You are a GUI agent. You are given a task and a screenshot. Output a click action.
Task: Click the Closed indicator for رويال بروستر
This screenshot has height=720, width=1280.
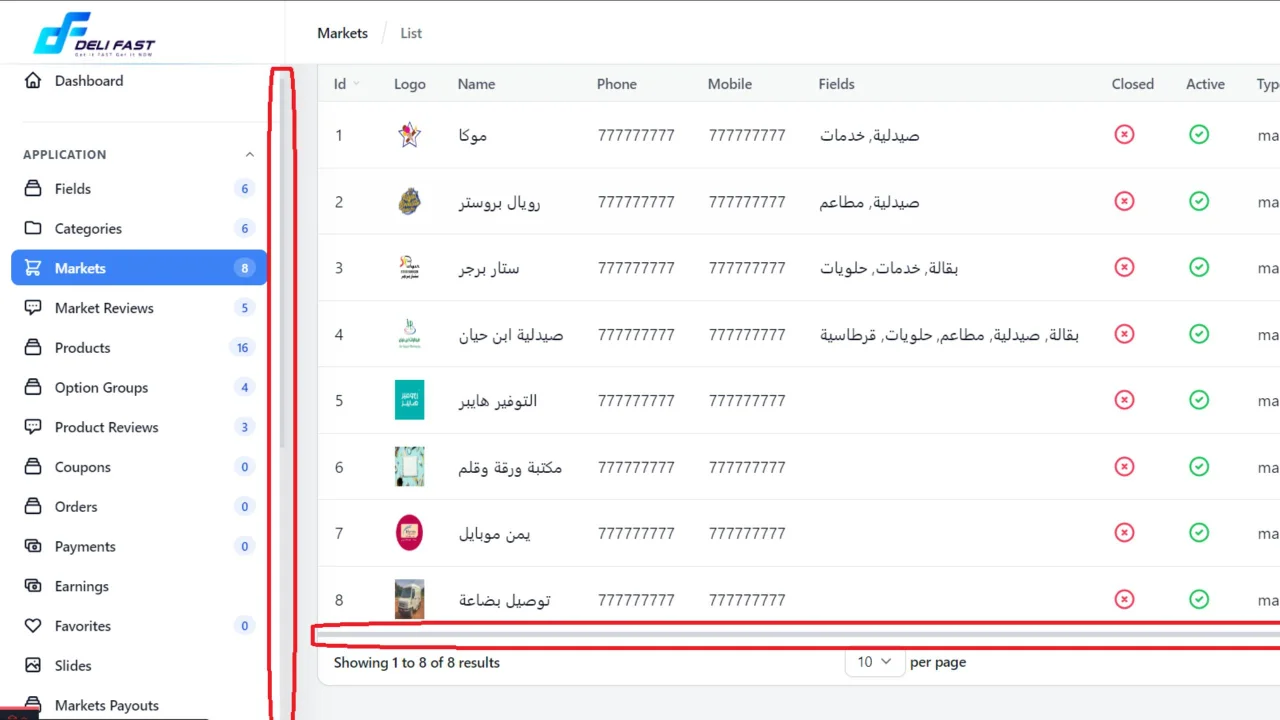tap(1123, 201)
